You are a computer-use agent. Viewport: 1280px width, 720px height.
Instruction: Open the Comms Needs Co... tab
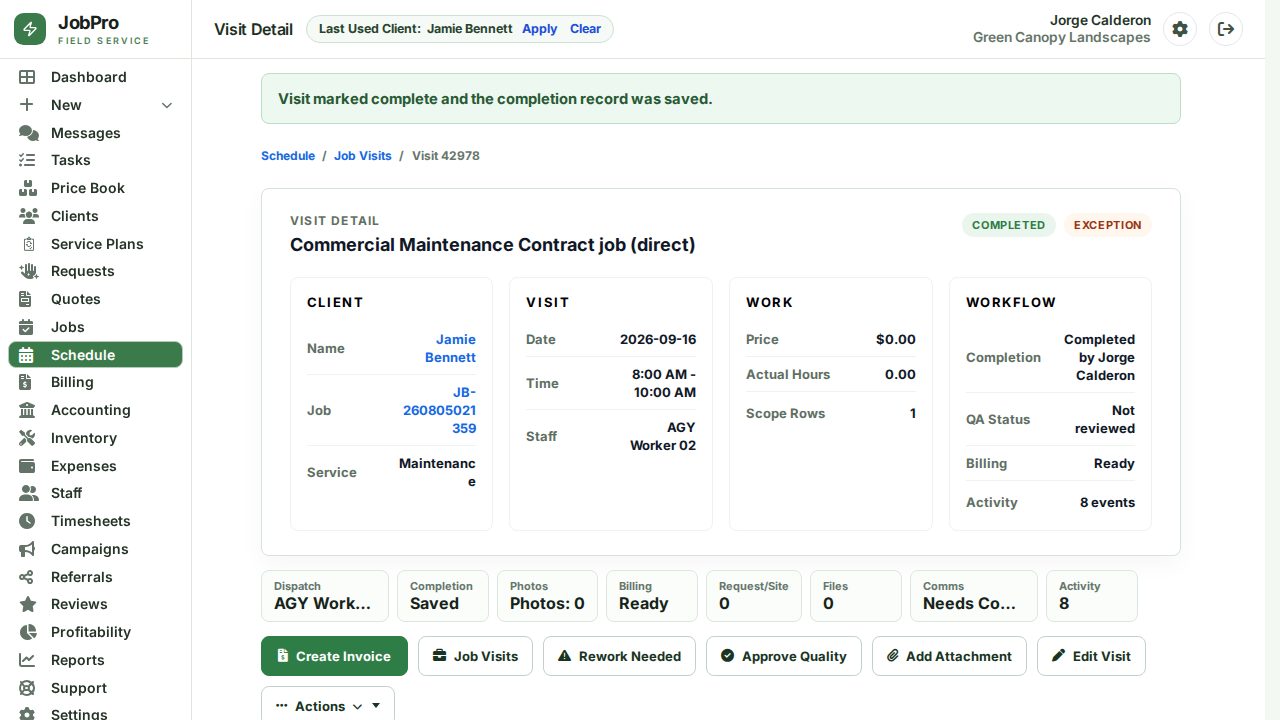coord(974,596)
